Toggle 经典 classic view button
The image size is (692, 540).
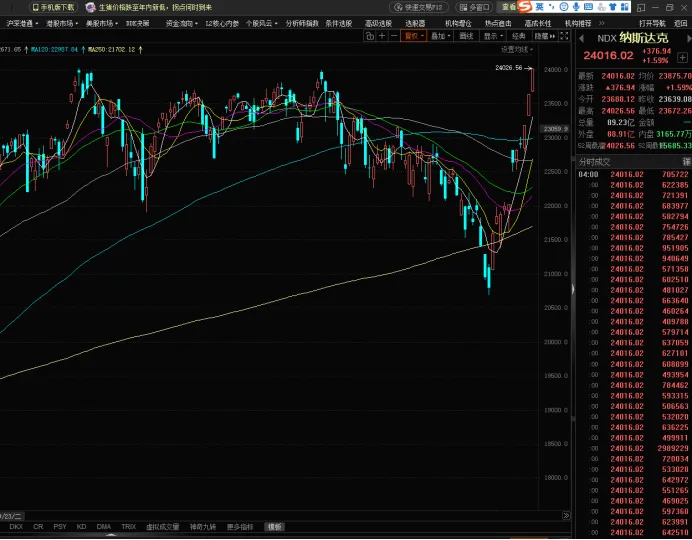click(519, 36)
